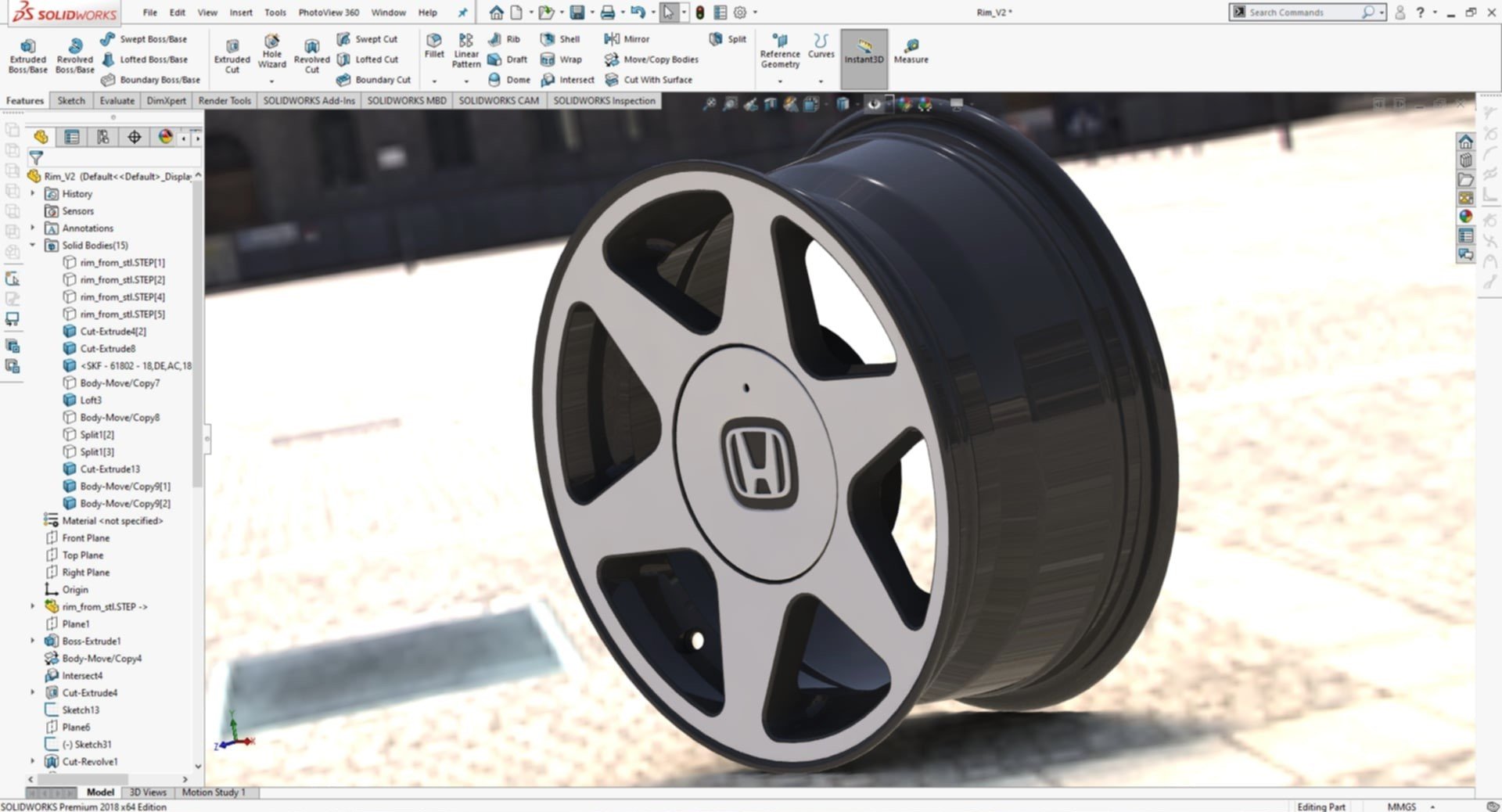Select the Revolved Boss/Base tool
The width and height of the screenshot is (1502, 812).
tap(75, 56)
